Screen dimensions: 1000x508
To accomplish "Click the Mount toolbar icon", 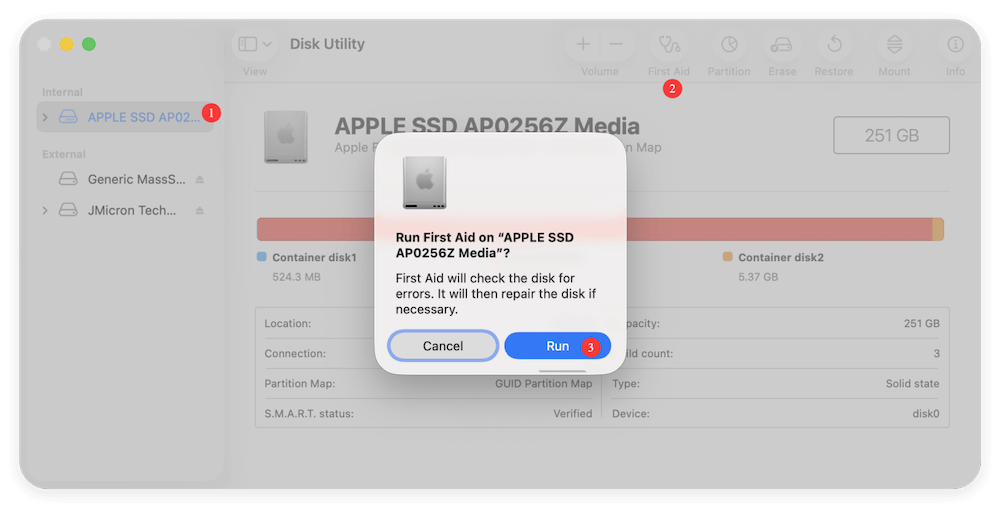I will point(894,44).
